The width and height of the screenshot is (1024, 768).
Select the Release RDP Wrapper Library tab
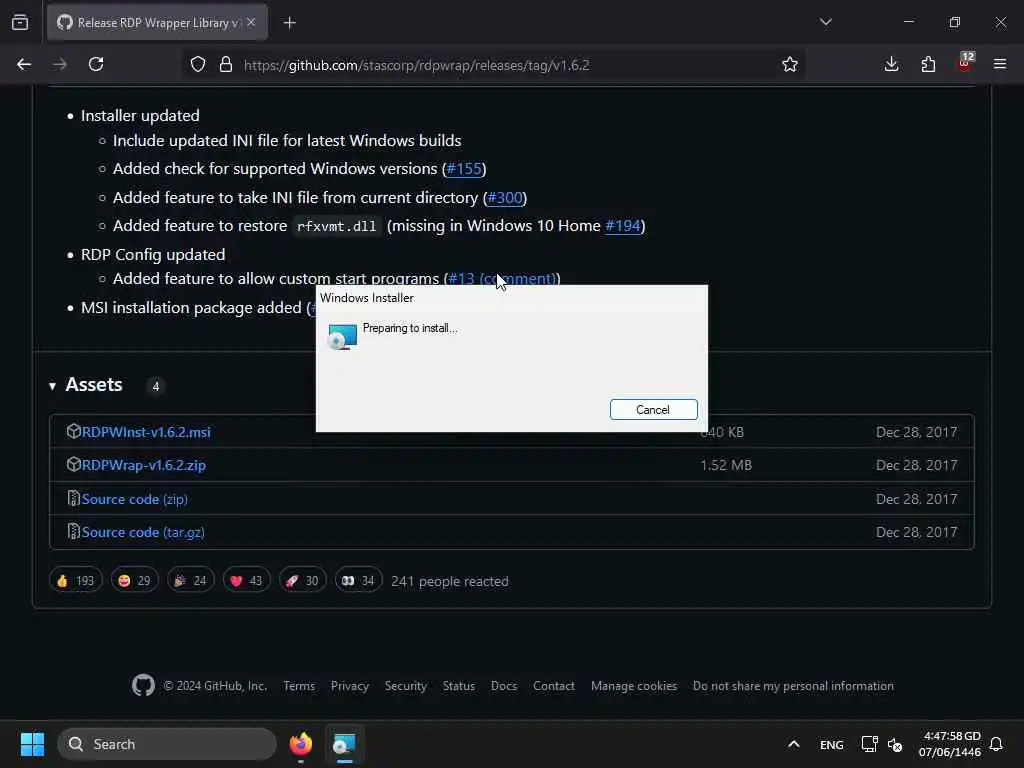click(x=157, y=23)
